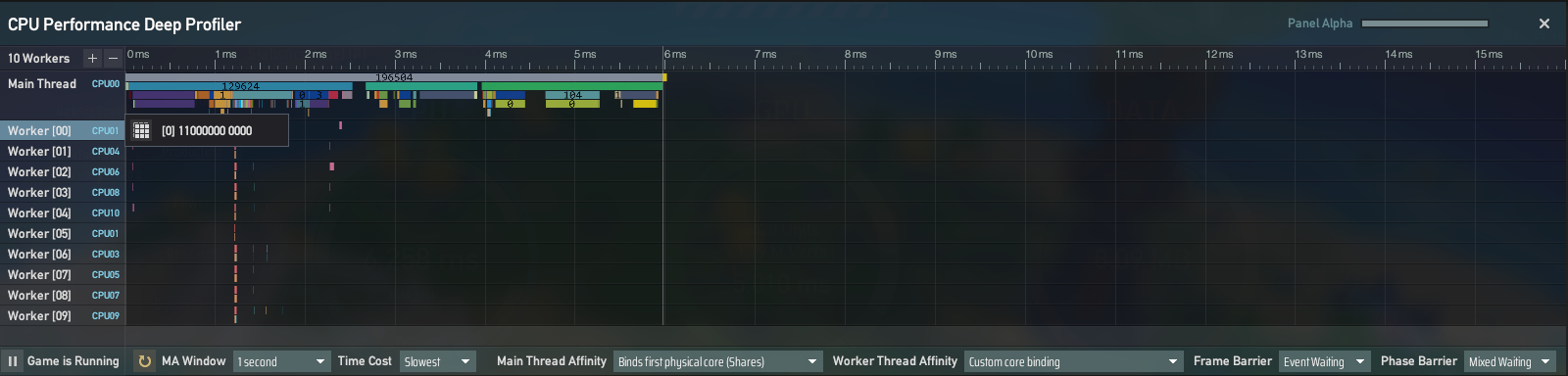Click the core affinity grid icon
Screen dimensions: 1568x376
coord(141,130)
